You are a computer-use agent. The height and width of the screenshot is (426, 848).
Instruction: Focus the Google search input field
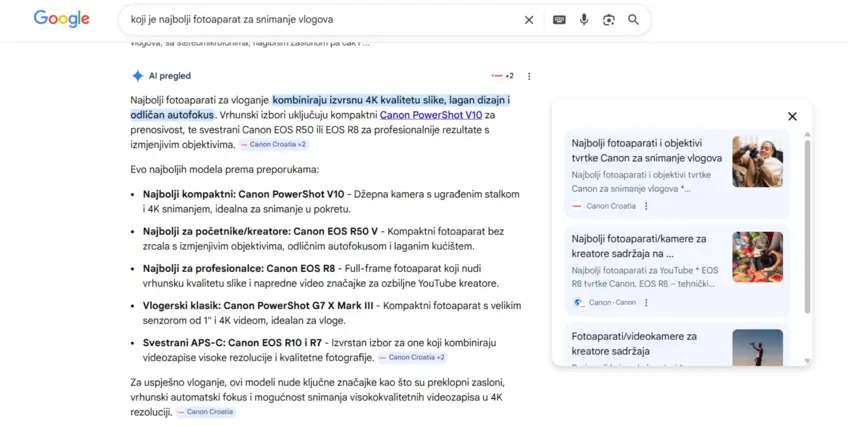point(322,20)
